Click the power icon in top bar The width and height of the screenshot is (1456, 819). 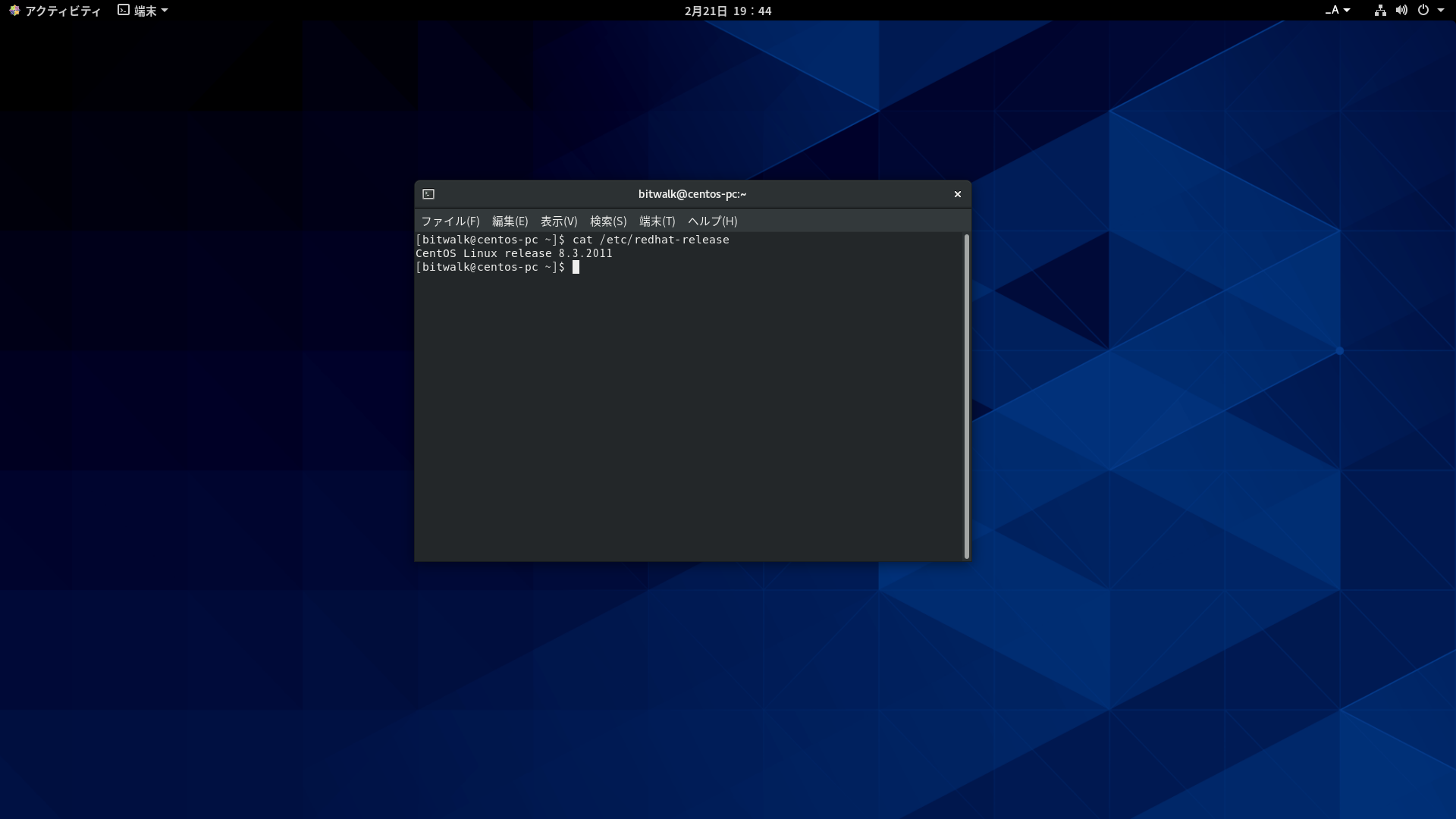pyautogui.click(x=1423, y=11)
